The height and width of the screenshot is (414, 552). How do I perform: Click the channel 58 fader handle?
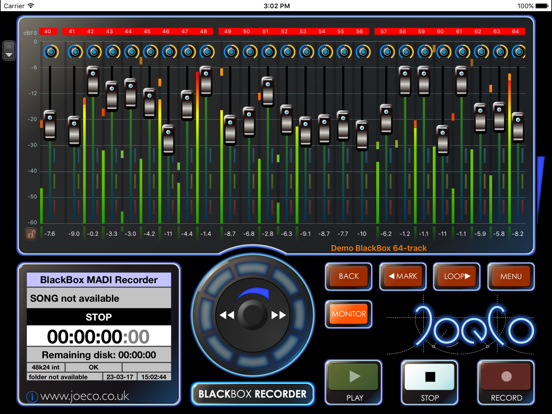tap(405, 81)
